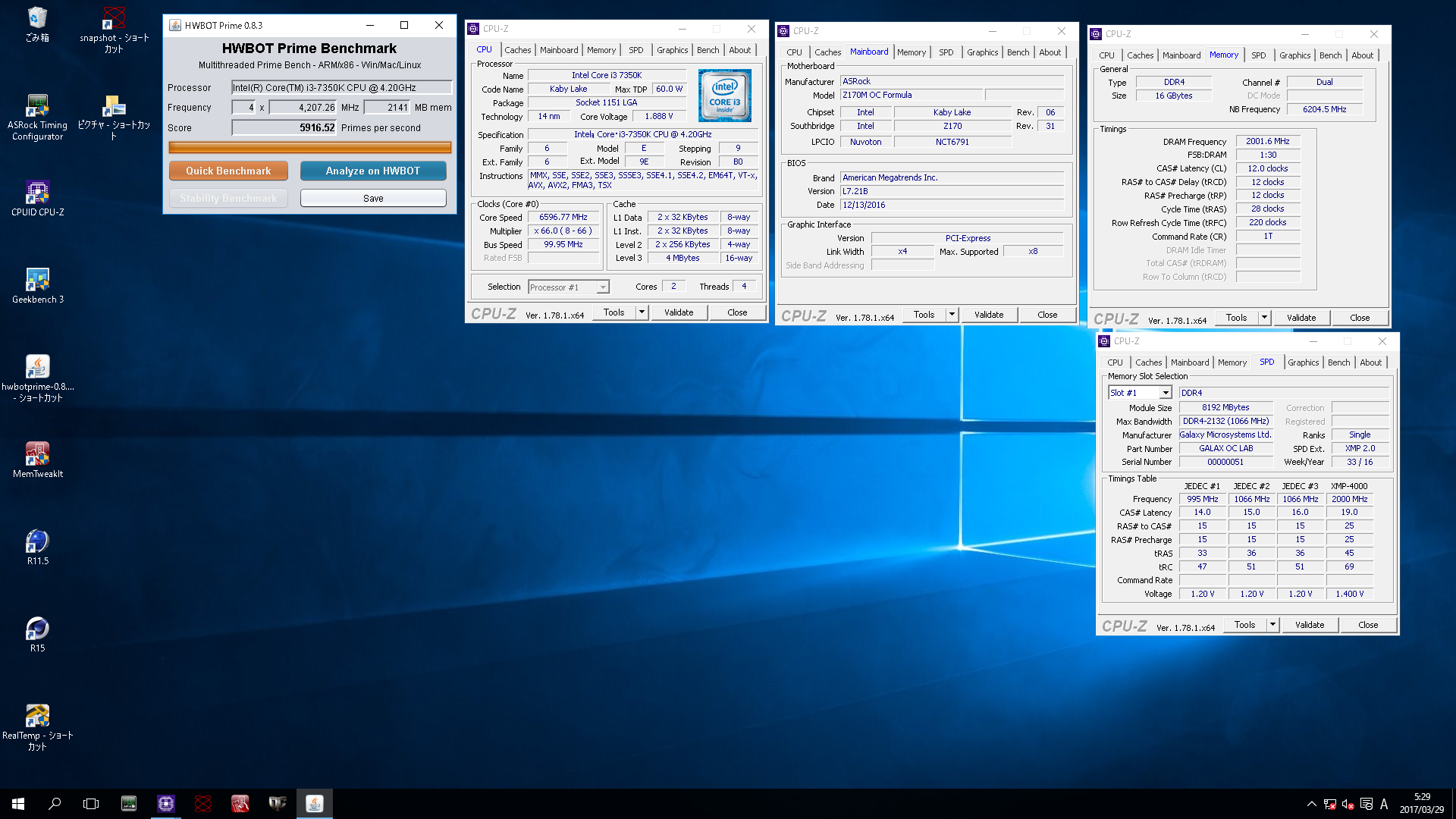
Task: Click Validate in CPU-Z SPD window
Action: (x=1310, y=625)
